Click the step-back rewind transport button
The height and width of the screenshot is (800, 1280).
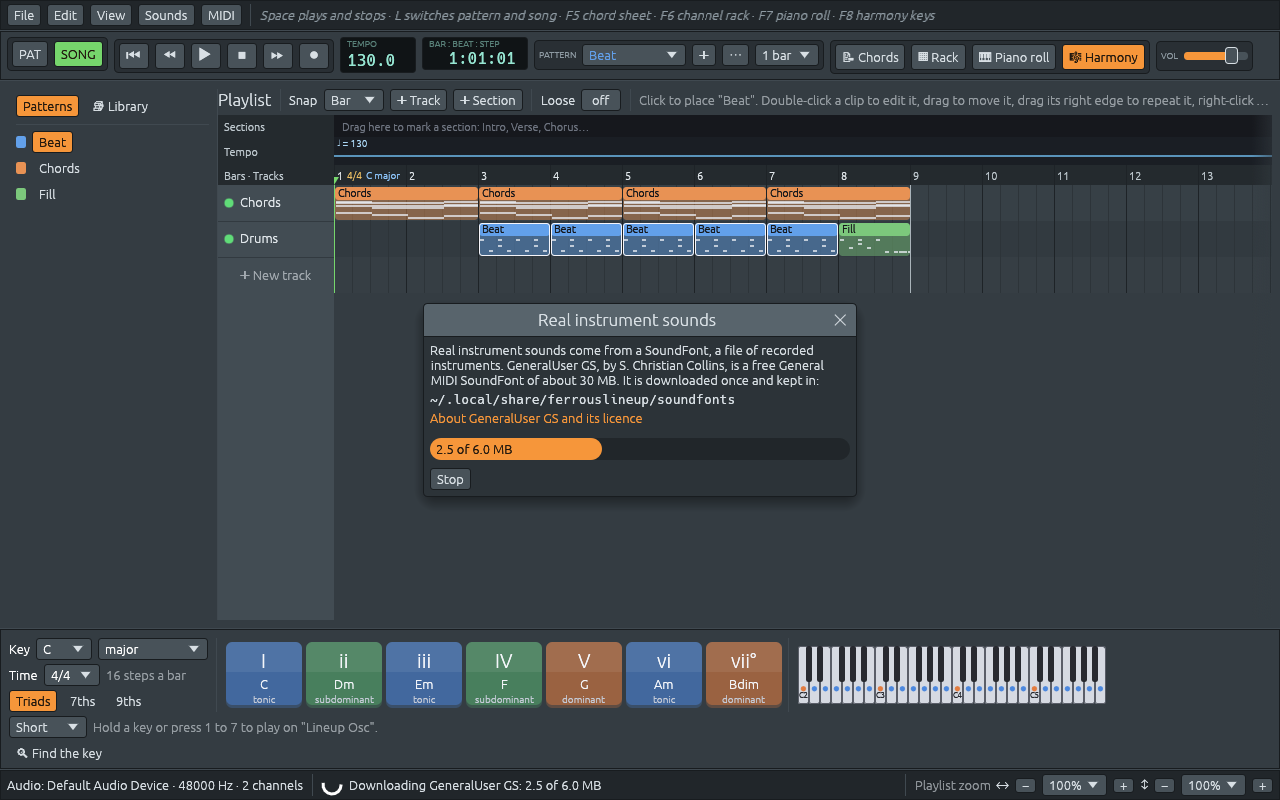click(x=169, y=55)
